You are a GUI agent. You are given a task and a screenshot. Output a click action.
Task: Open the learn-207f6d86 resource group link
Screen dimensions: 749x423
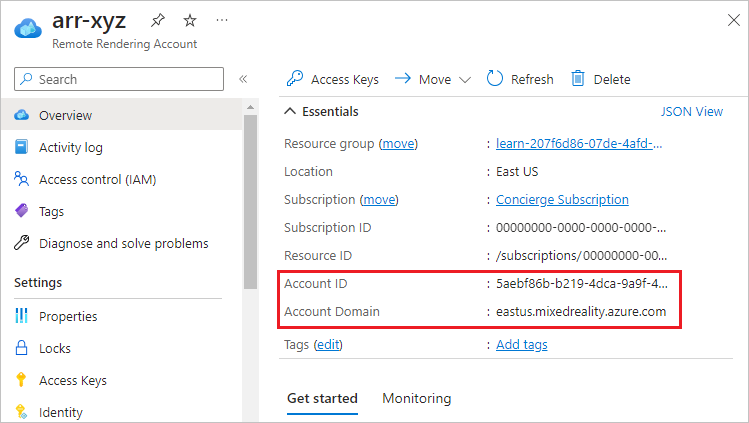(579, 144)
